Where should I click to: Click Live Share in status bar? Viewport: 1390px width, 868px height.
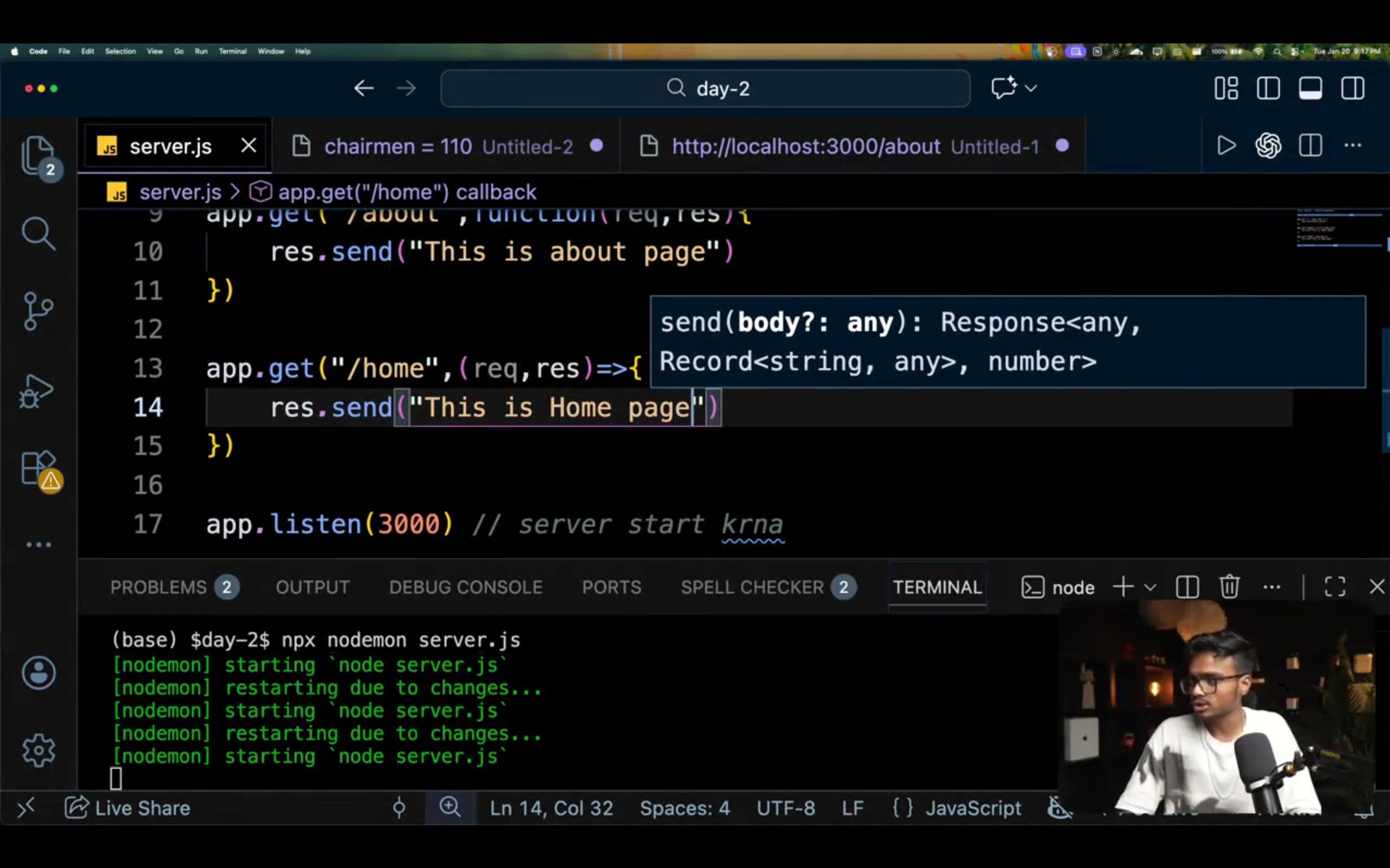point(128,808)
